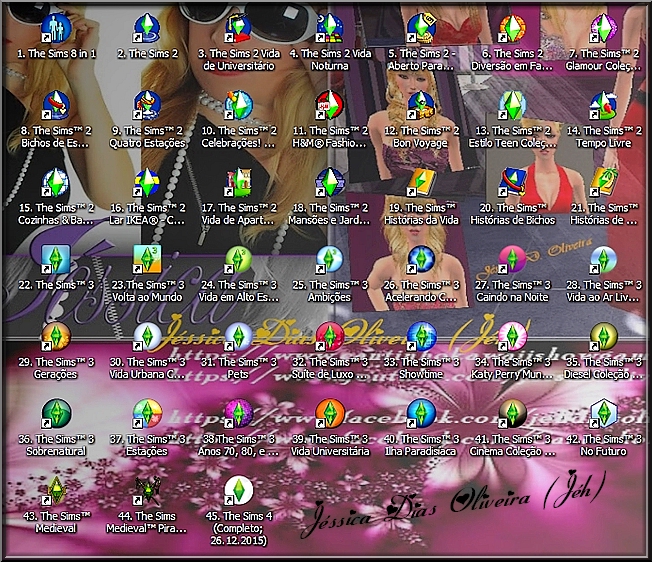Click the 13. Estilo Teen Coleção icon
Image resolution: width=652 pixels, height=562 pixels.
512,106
